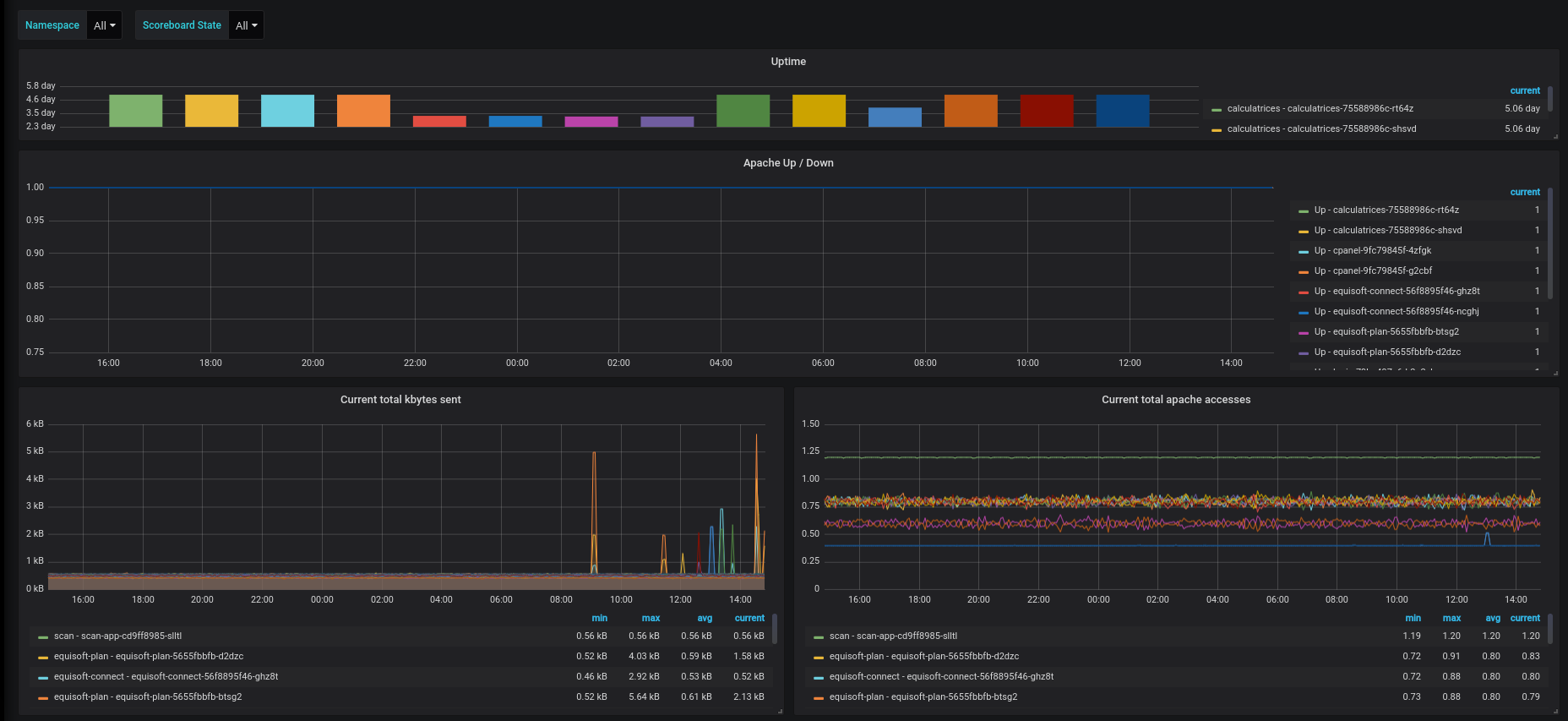Toggle Up - calculatrices-75588986c-rt64z series
Viewport: 1568px width, 721px height.
point(1386,210)
